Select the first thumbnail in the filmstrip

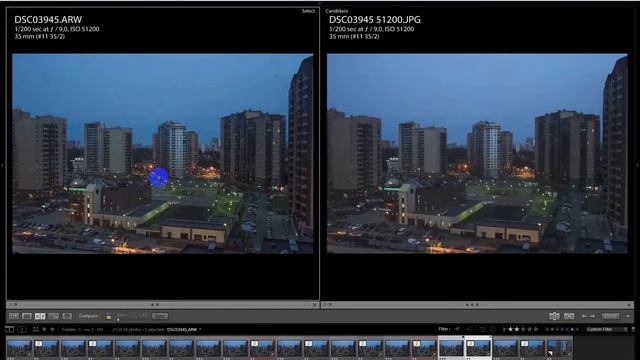[19, 348]
